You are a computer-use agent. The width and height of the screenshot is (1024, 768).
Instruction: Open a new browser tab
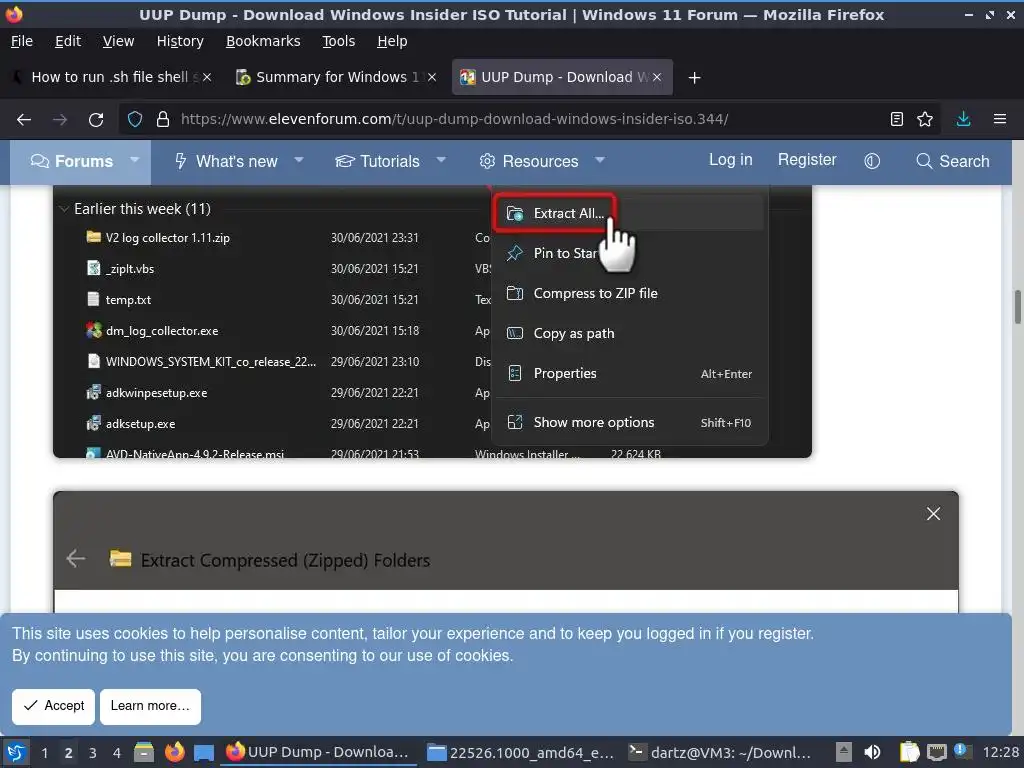pyautogui.click(x=694, y=78)
